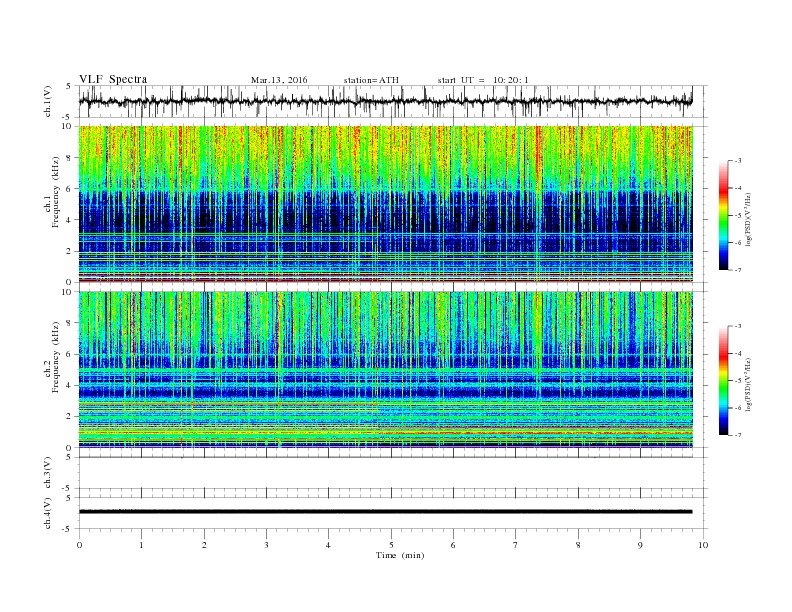792x612 pixels.
Task: Click the "7" tick on the time axis
Action: click(516, 545)
